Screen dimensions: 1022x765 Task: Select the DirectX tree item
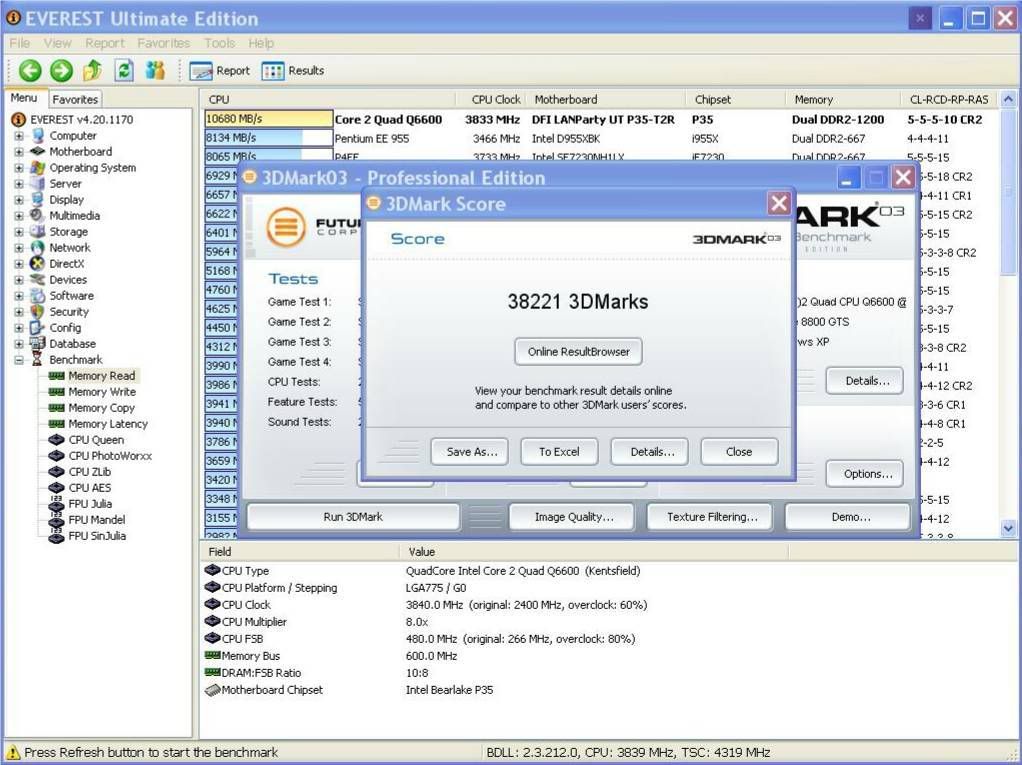pos(66,264)
